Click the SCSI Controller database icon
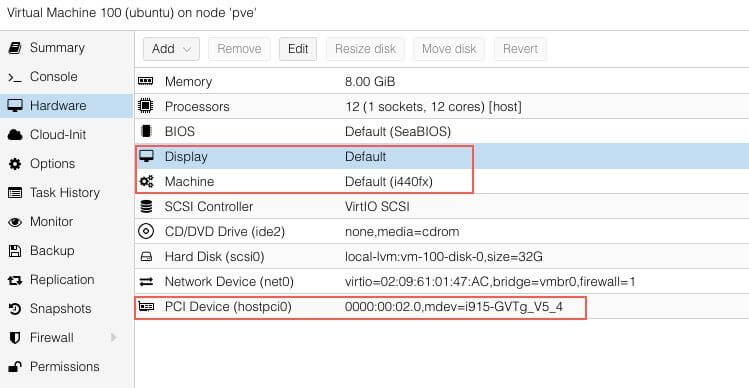Screen dimensions: 749x388 click(146, 206)
